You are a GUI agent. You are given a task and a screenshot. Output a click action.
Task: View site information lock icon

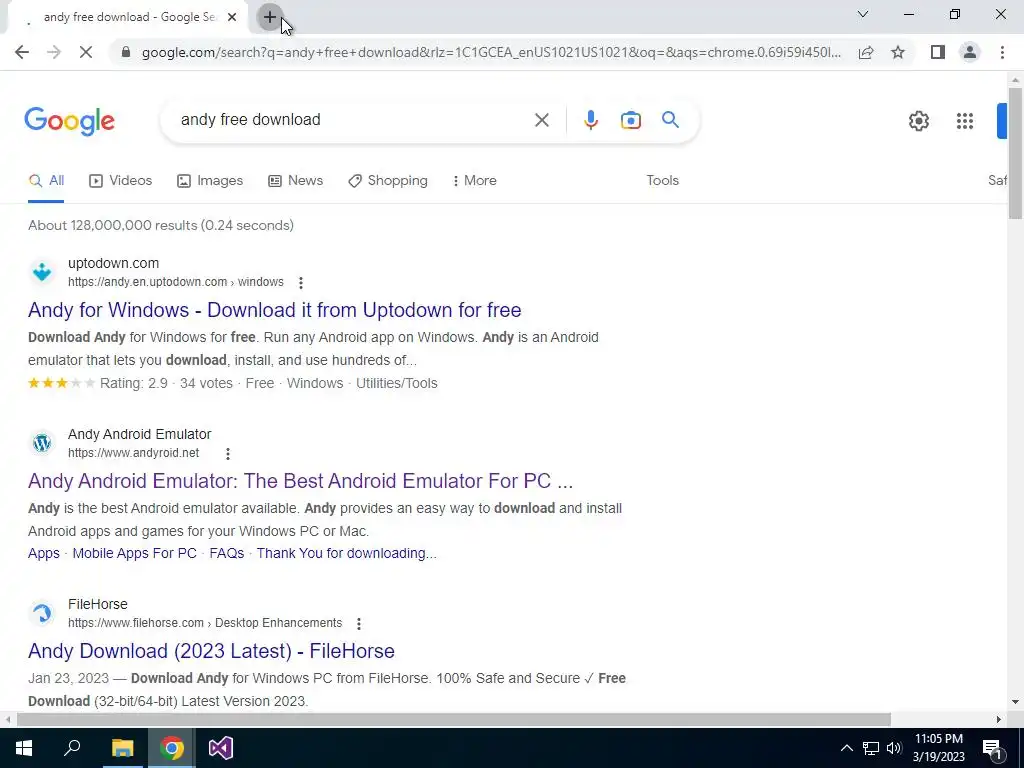126,52
